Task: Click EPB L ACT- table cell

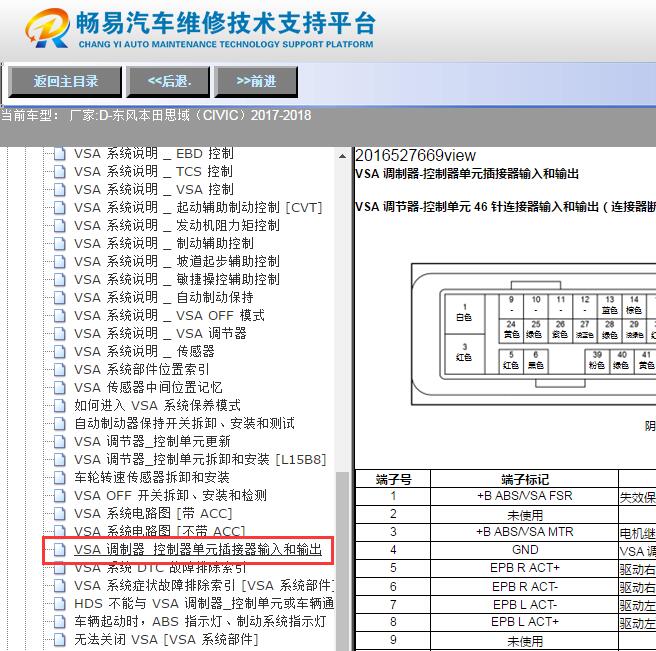Action: [525, 605]
